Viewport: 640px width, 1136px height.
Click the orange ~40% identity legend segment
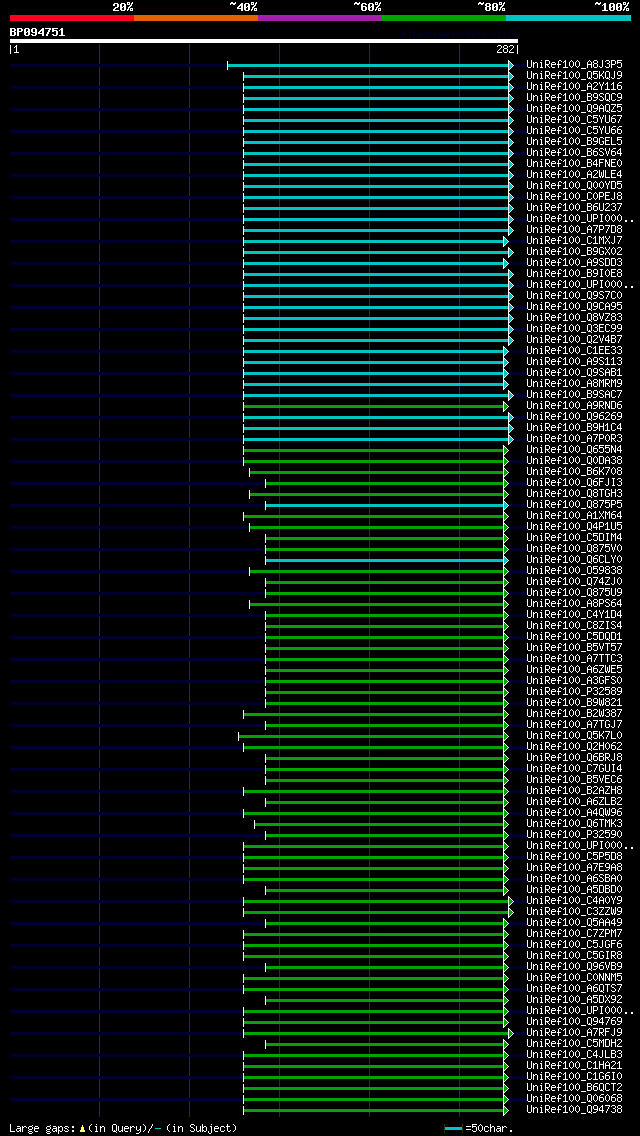(196, 17)
